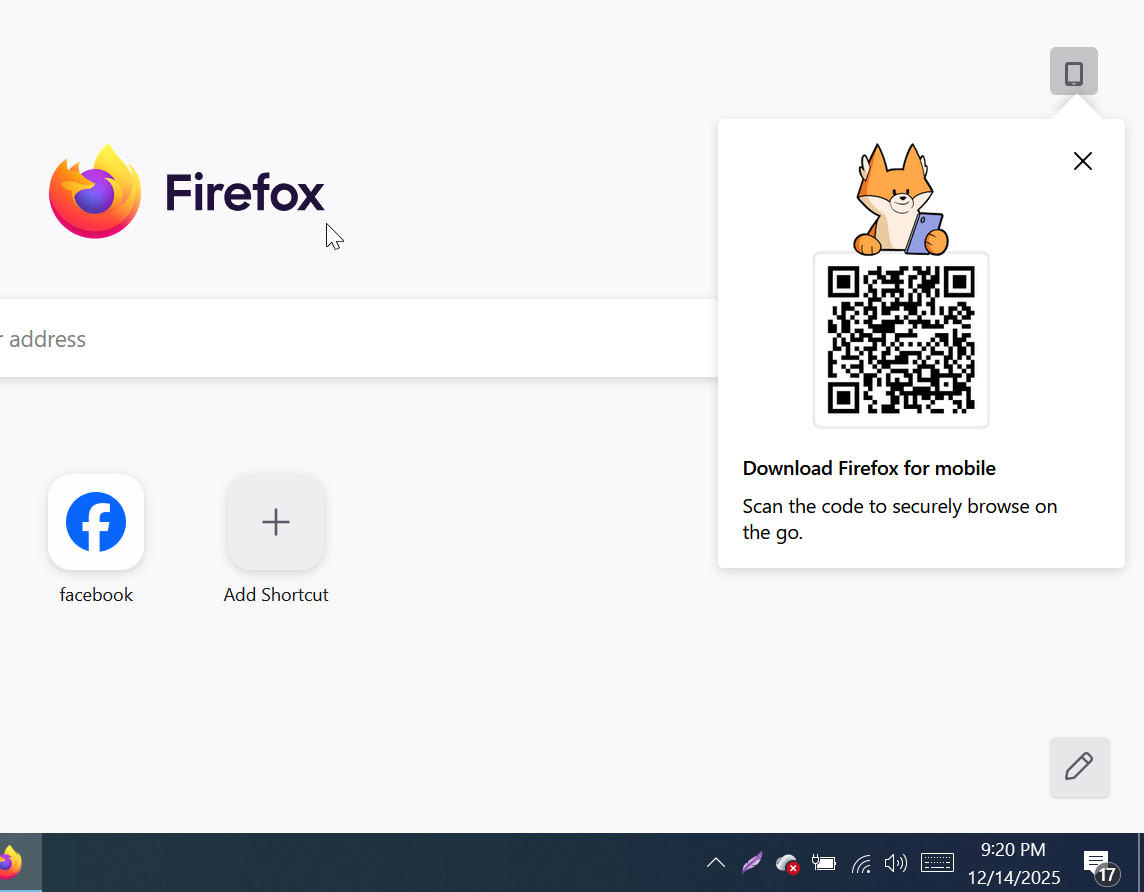Click the search or address input field
The image size is (1144, 892).
tap(358, 338)
